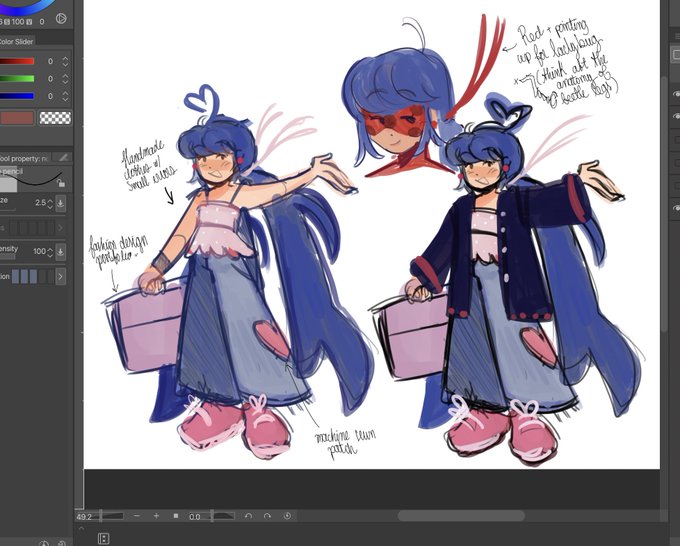Click the pencil brush stroke preview
This screenshot has width=680, height=546.
pos(33,180)
